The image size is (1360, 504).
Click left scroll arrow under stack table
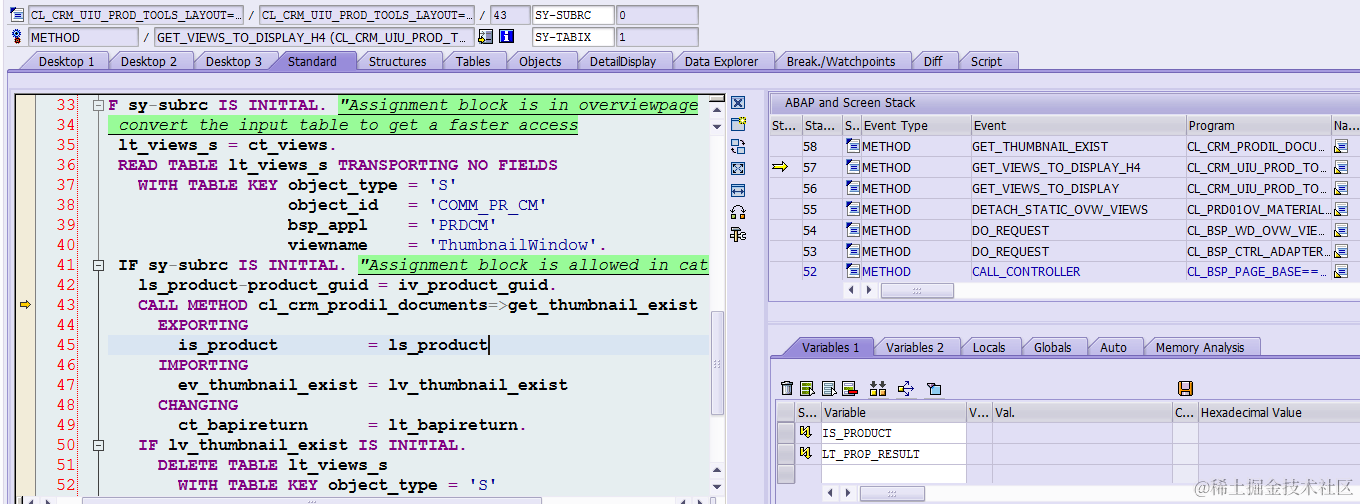tap(852, 291)
